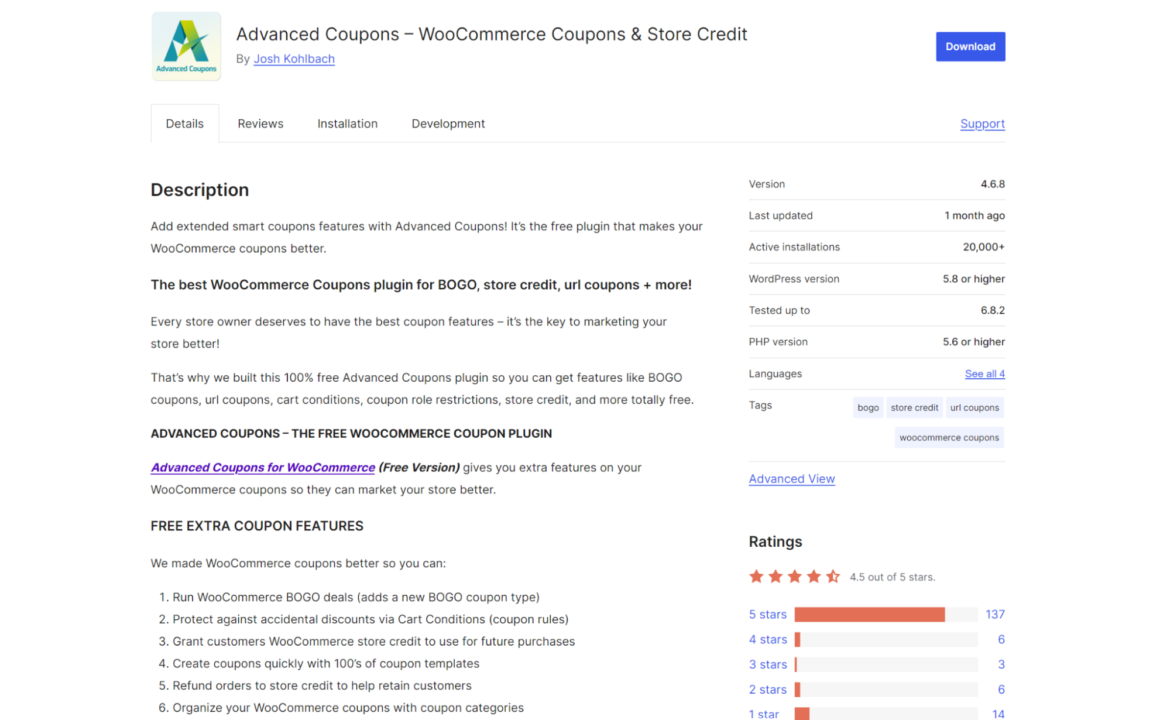The height and width of the screenshot is (720, 1170).
Task: Open the Advanced View link
Action: click(791, 479)
